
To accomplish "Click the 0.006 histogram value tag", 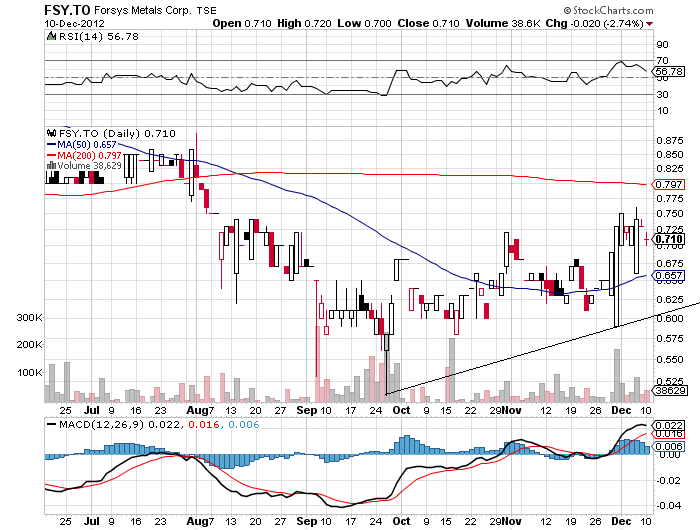I will [668, 446].
